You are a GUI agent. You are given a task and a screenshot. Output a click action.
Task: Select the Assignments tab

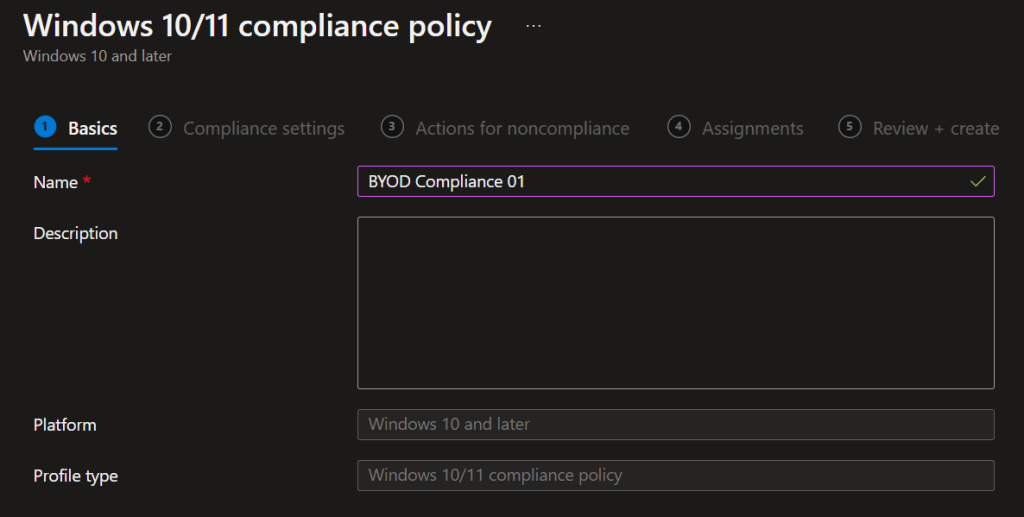point(752,128)
